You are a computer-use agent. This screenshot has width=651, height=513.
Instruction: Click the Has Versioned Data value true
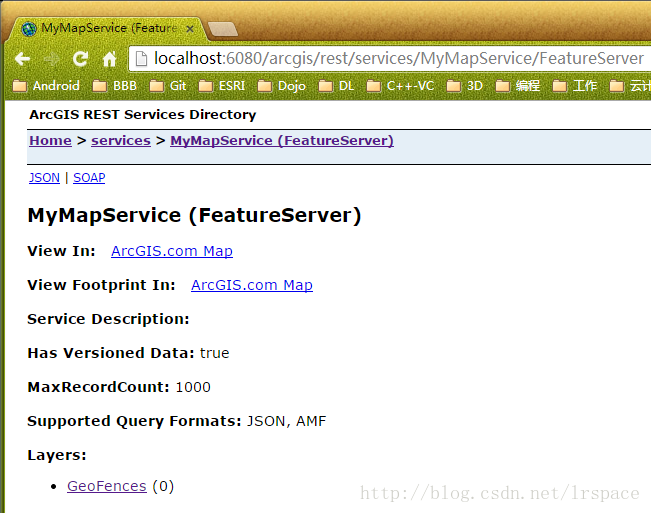(214, 353)
